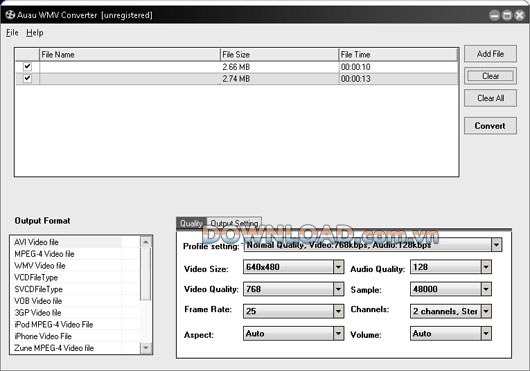Open the Frame Rate dropdown
This screenshot has height=371, width=530.
pos(338,311)
